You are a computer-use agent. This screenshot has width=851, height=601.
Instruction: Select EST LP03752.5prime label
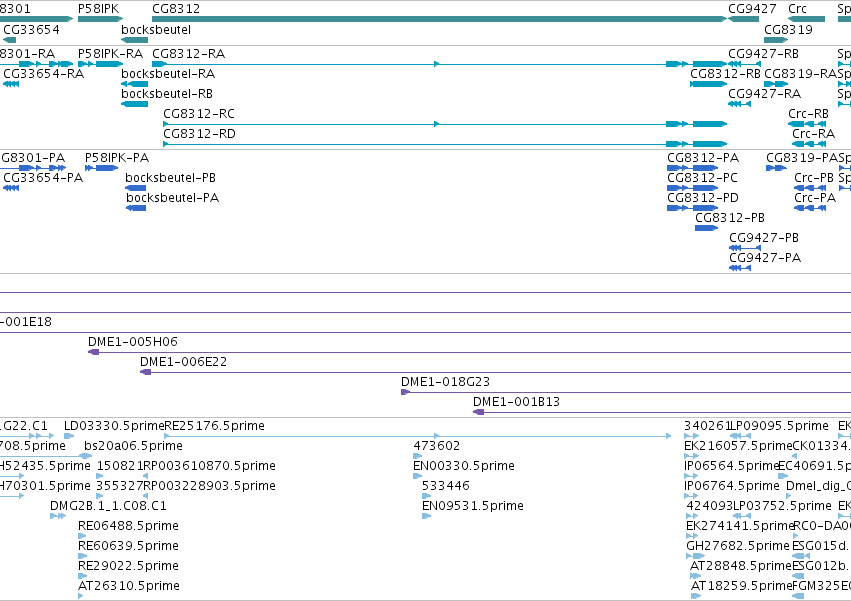pyautogui.click(x=782, y=507)
